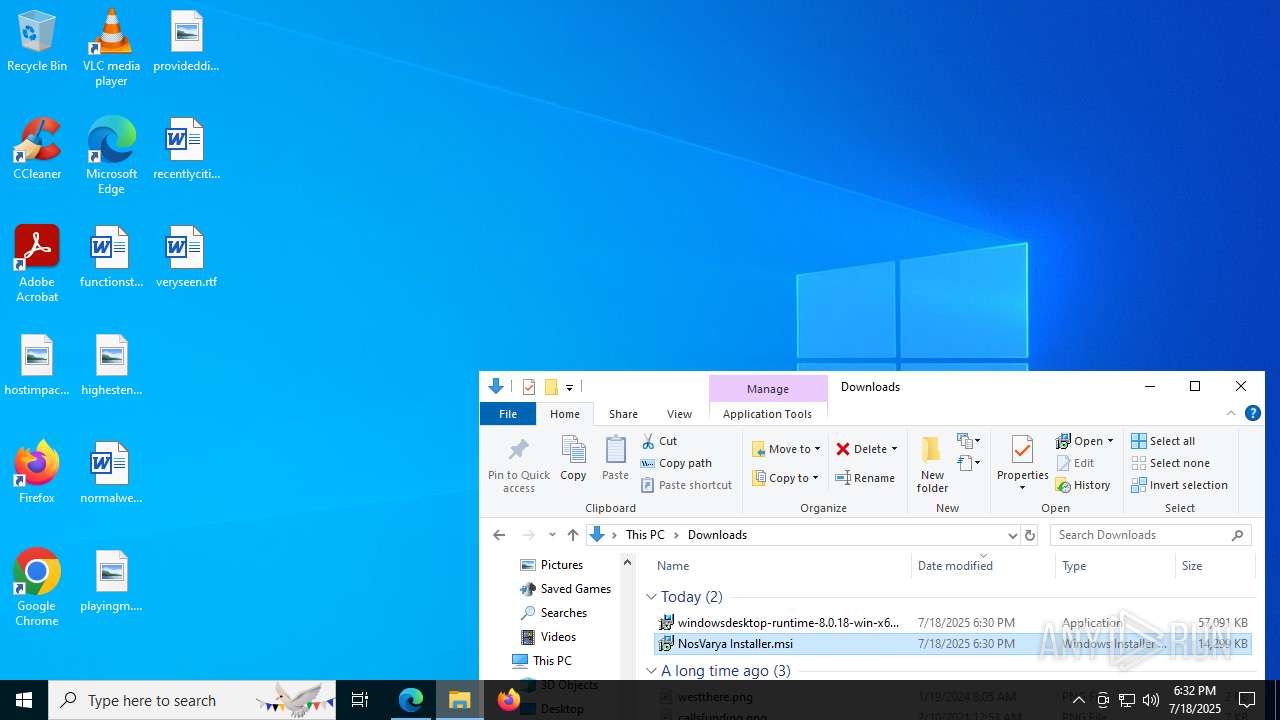The height and width of the screenshot is (720, 1280).
Task: Open the recent locations dropdown arrow
Action: click(552, 535)
